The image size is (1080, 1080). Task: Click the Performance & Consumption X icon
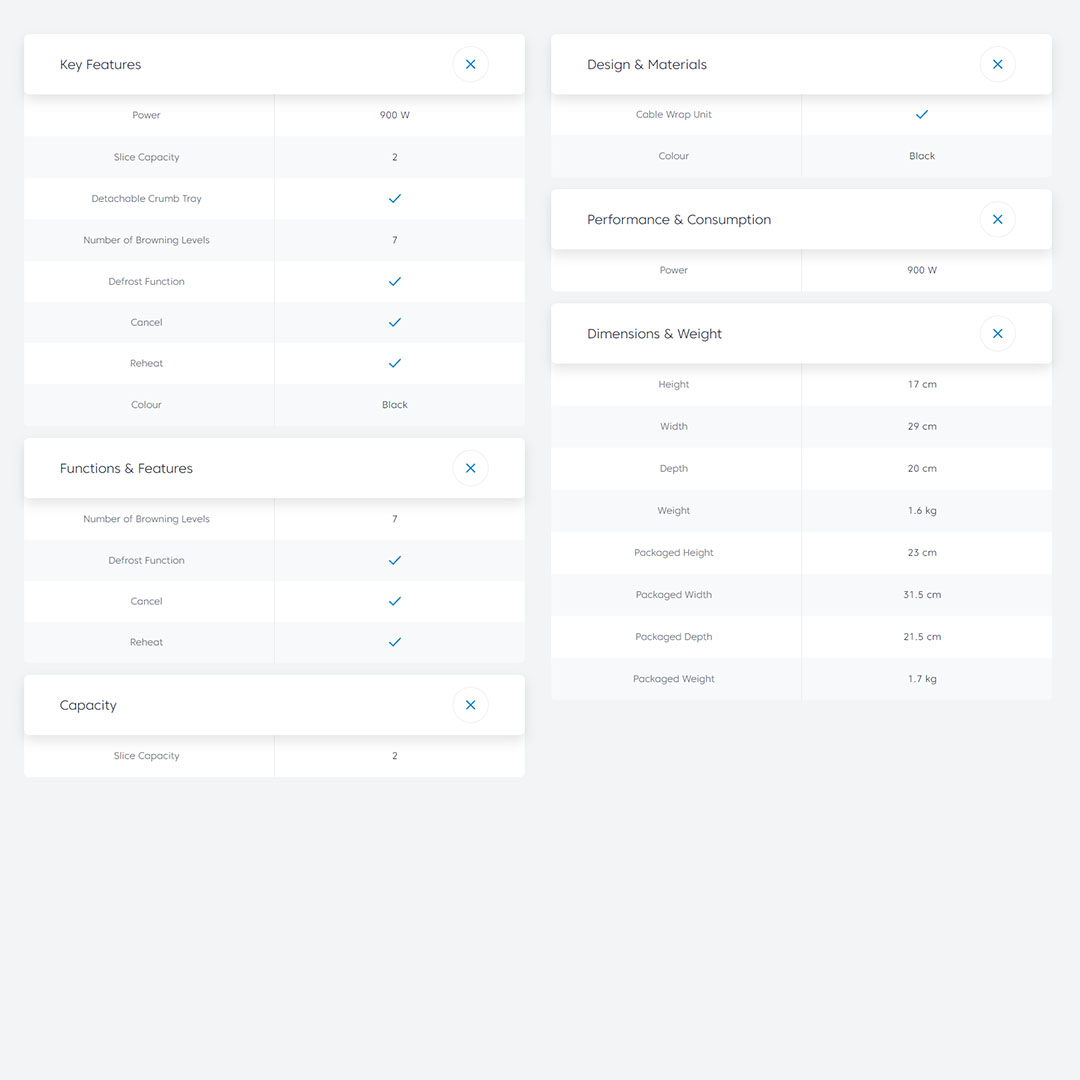997,220
